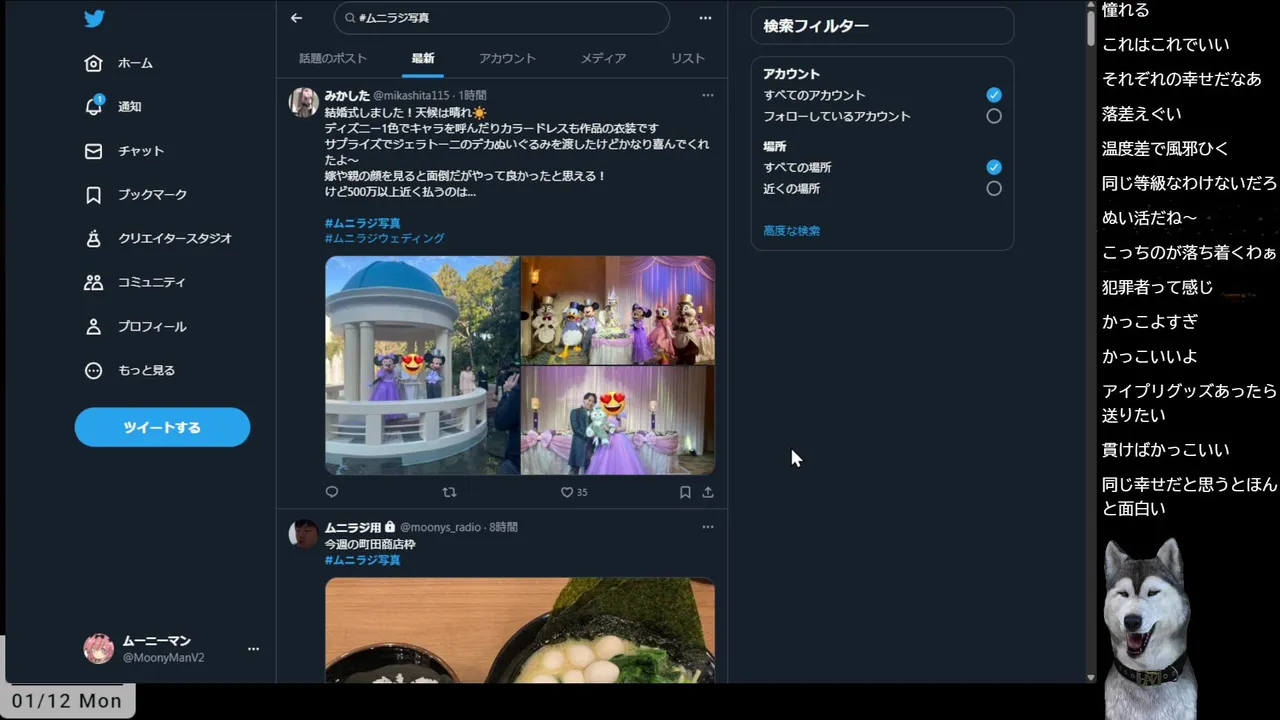
Task: Open the purple dress couple photo
Action: point(618,420)
